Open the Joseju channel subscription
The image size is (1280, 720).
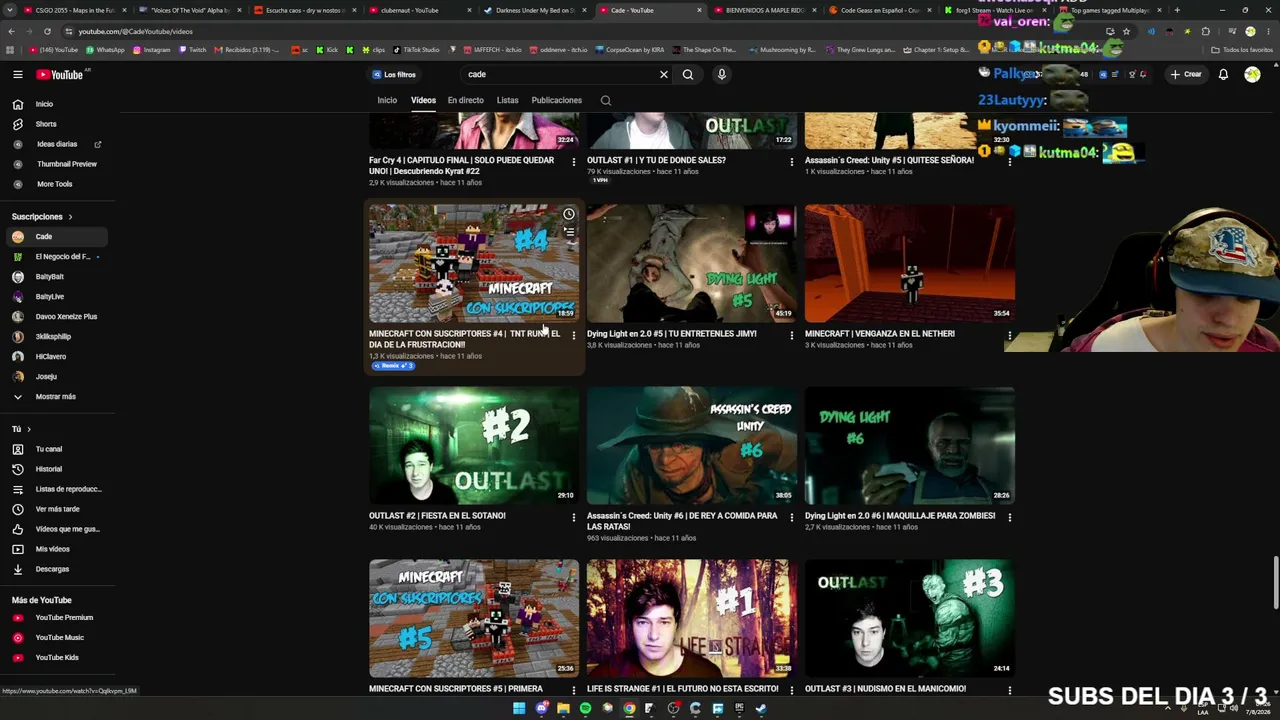[x=55, y=376]
